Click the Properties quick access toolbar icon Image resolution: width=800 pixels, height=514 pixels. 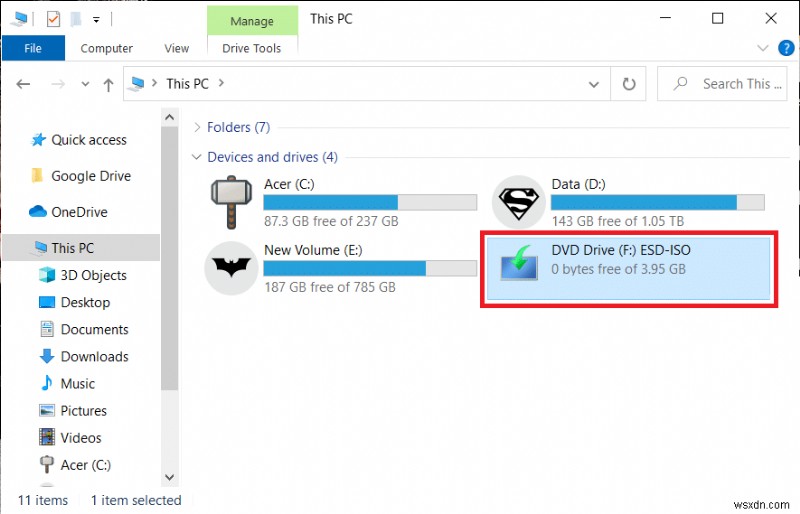click(x=53, y=19)
